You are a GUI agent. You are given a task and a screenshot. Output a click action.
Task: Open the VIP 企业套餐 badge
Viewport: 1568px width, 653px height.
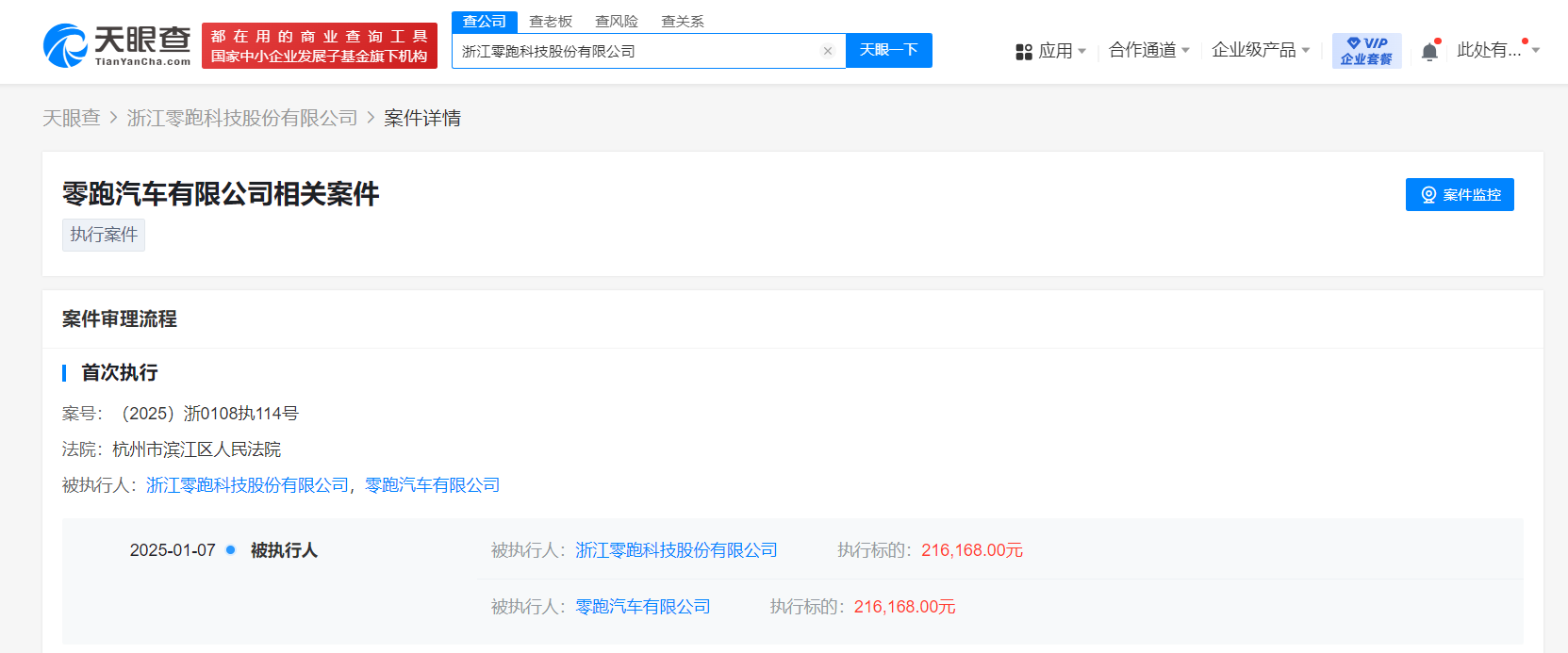[1366, 51]
